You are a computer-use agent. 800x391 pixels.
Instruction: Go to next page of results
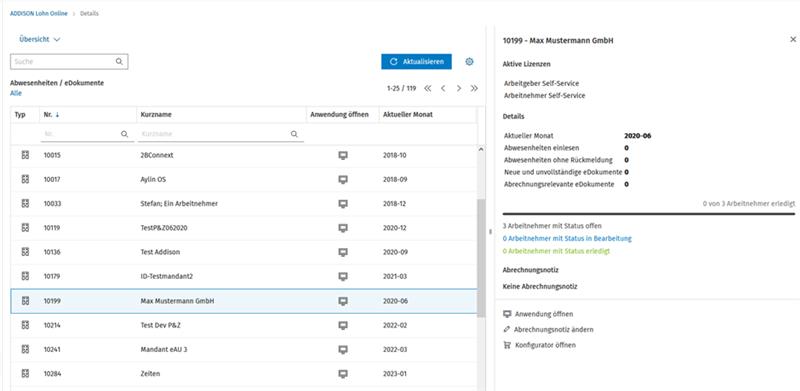[459, 88]
